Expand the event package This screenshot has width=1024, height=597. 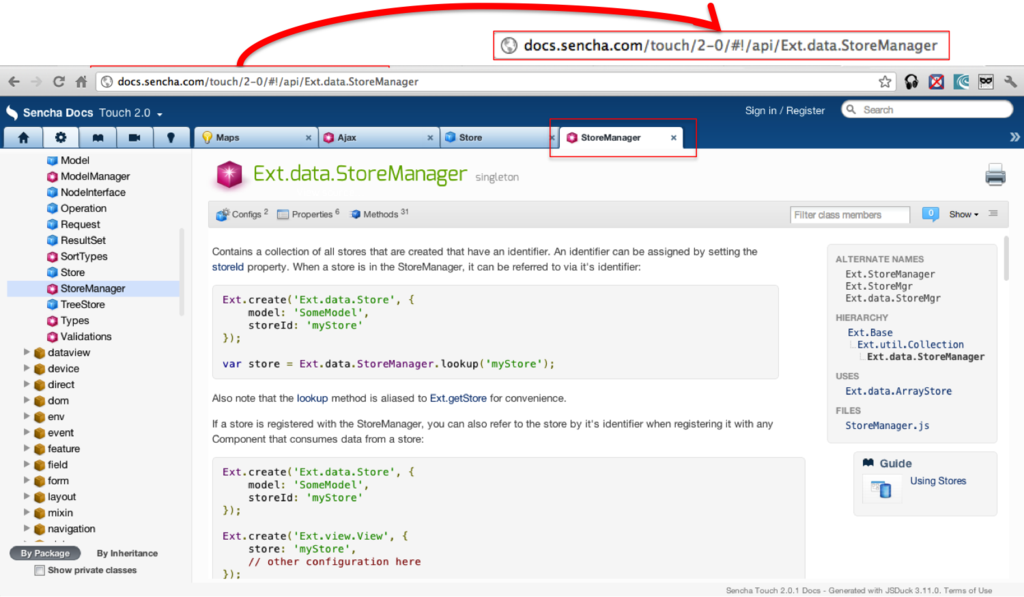point(27,432)
